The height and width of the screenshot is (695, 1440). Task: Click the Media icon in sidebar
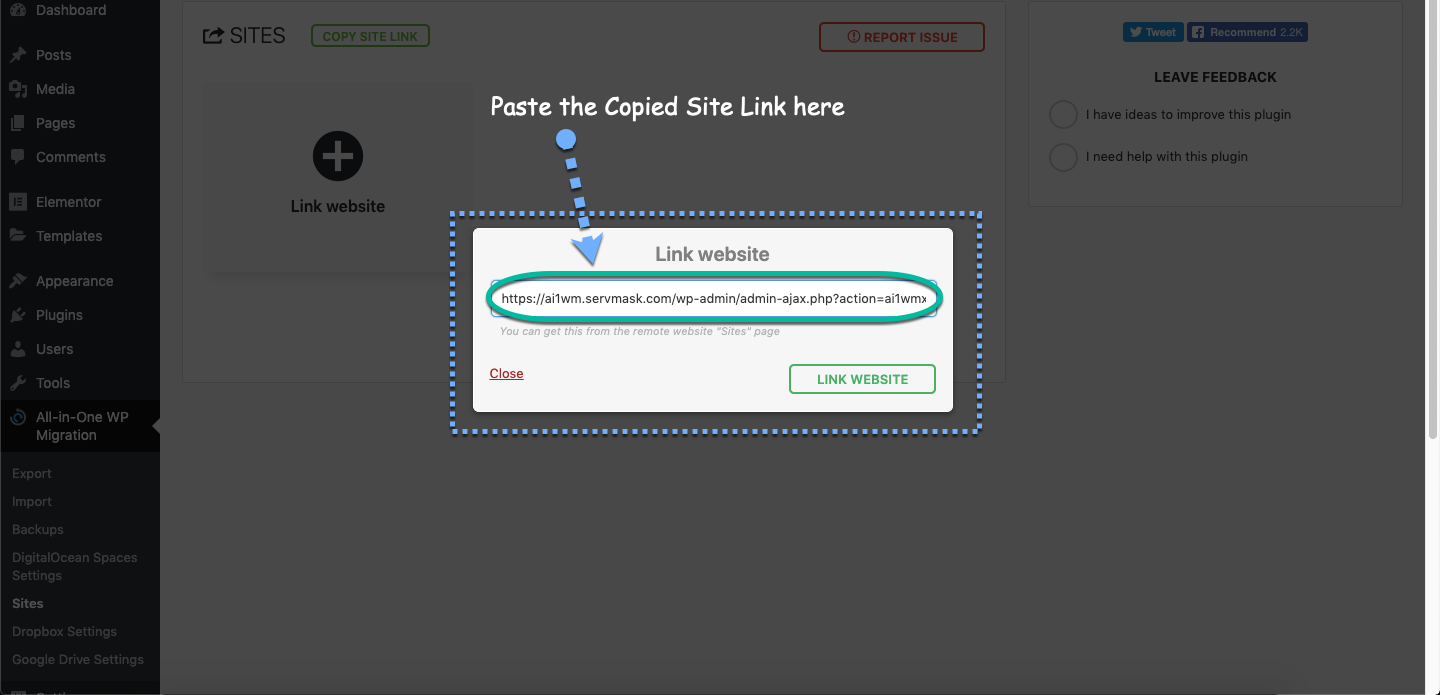18,89
